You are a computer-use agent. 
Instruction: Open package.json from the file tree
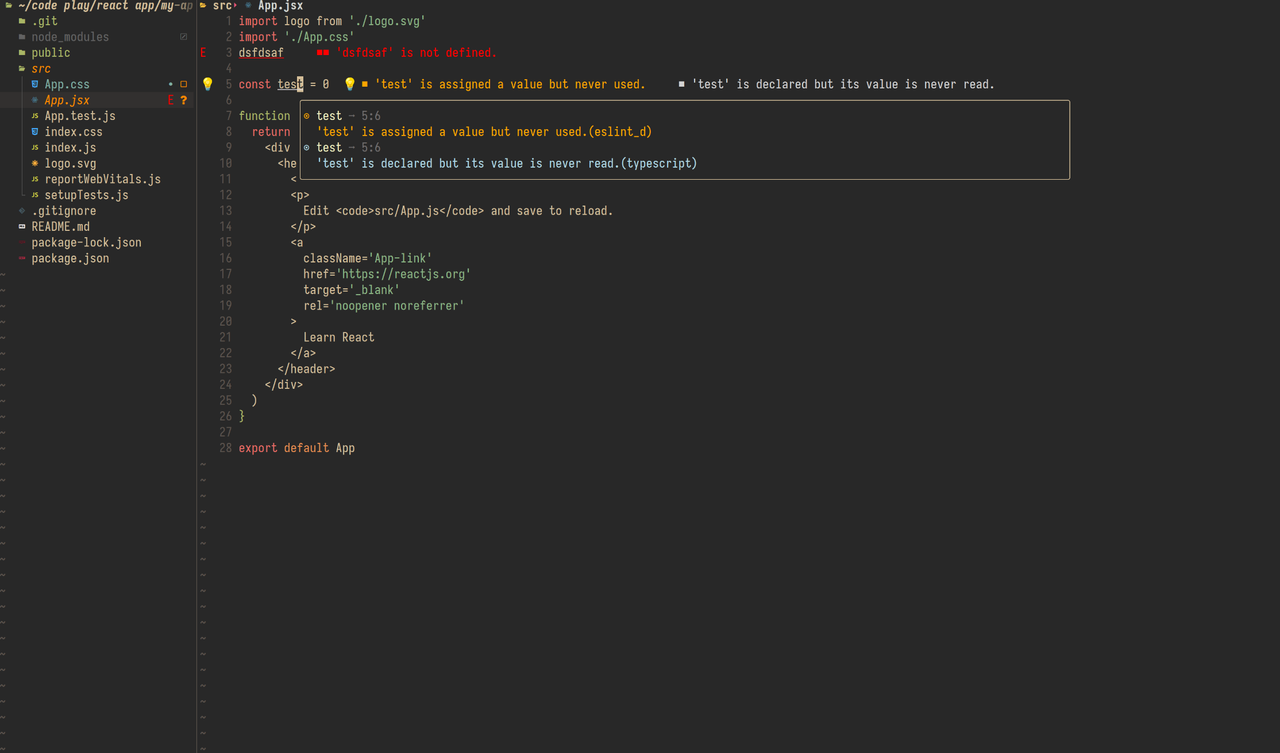pos(70,258)
